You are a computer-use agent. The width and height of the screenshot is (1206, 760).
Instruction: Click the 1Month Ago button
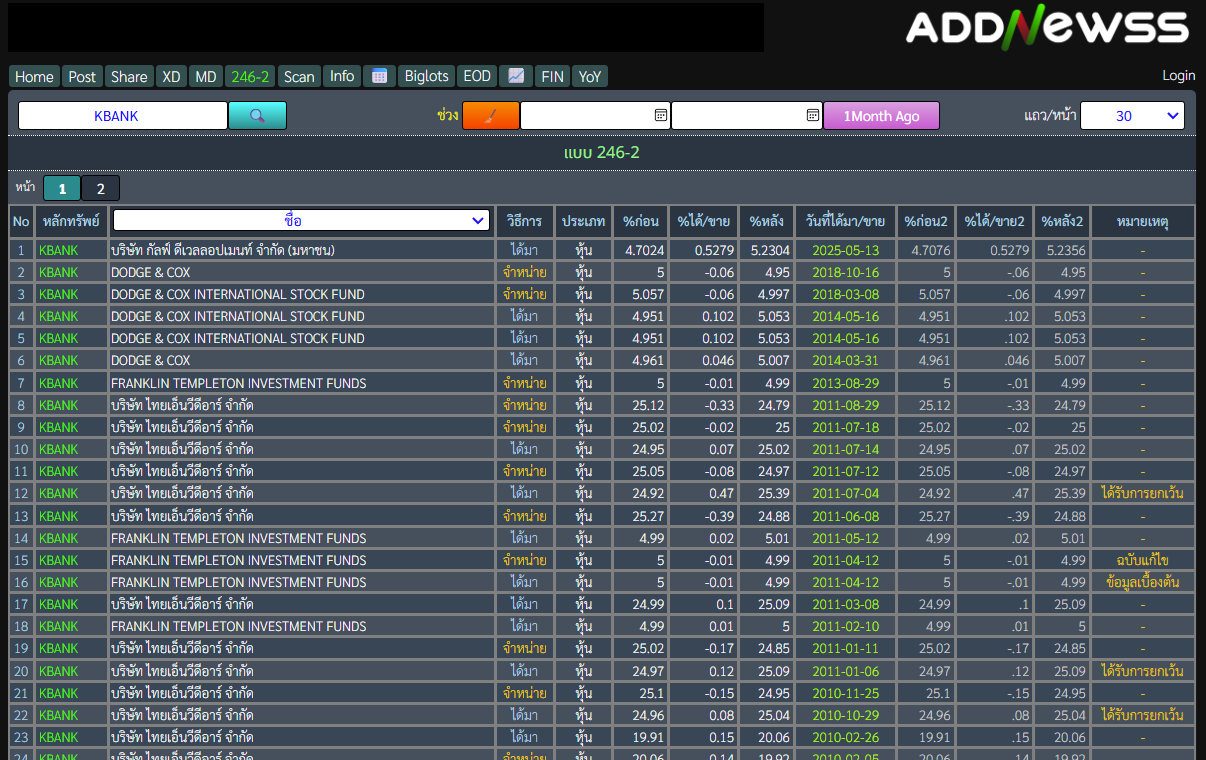point(881,116)
